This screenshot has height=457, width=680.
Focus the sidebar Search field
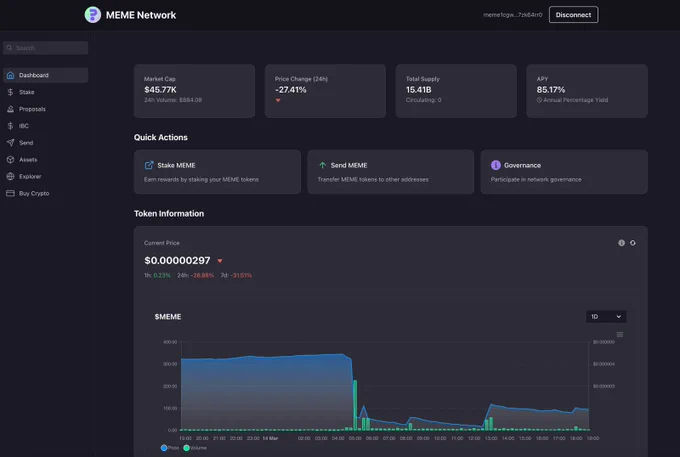[46, 48]
